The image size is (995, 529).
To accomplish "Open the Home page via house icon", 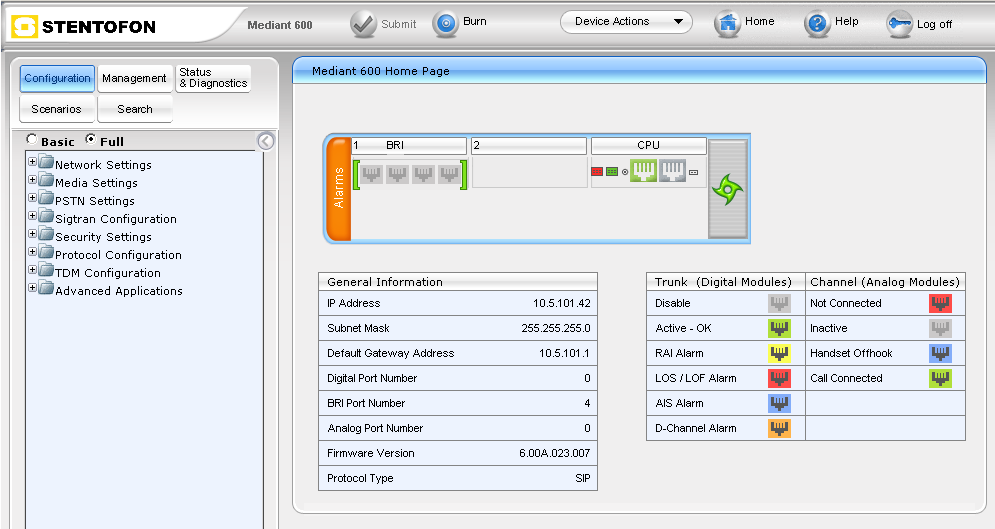I will [x=727, y=23].
